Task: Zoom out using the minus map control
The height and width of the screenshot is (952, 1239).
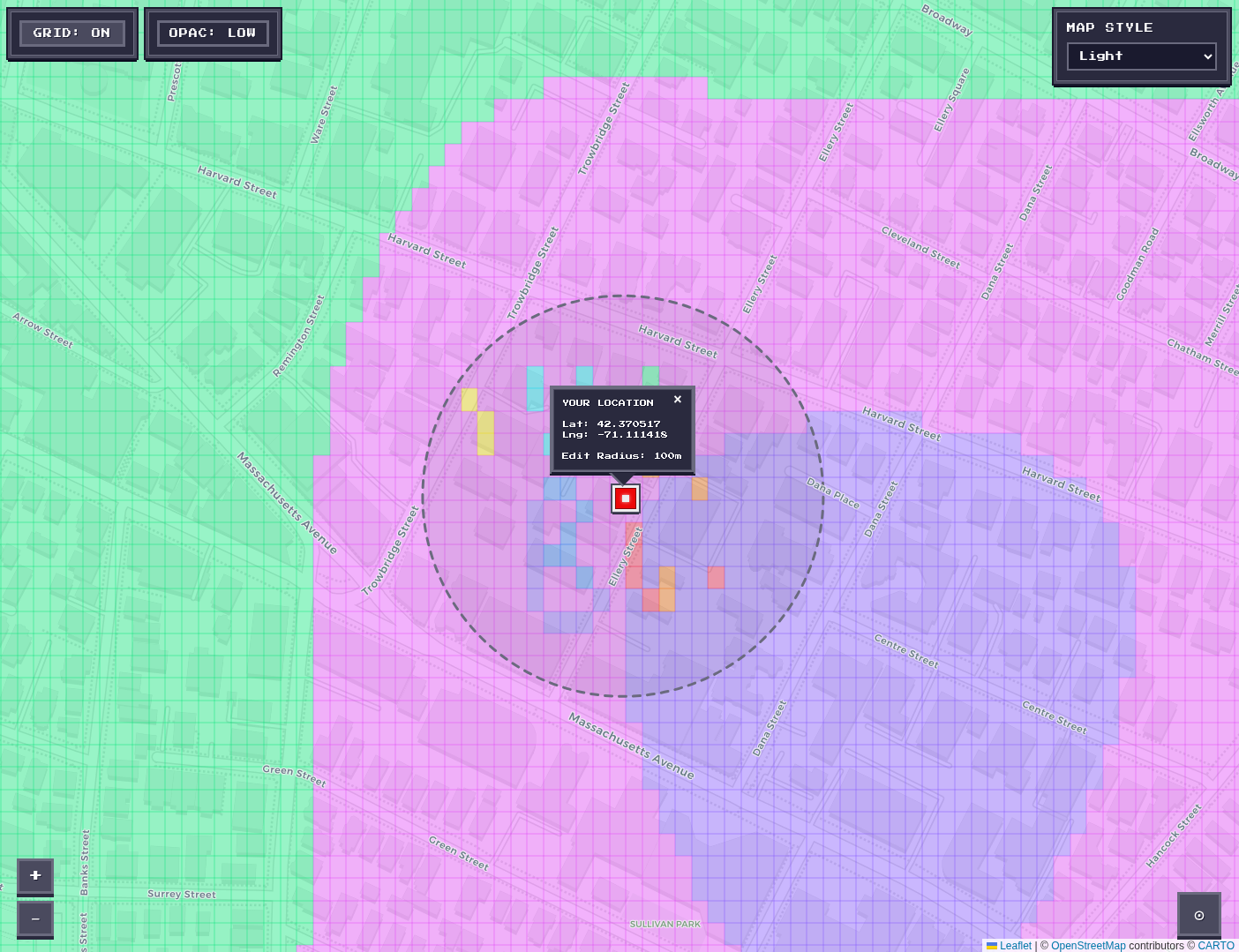Action: click(35, 919)
